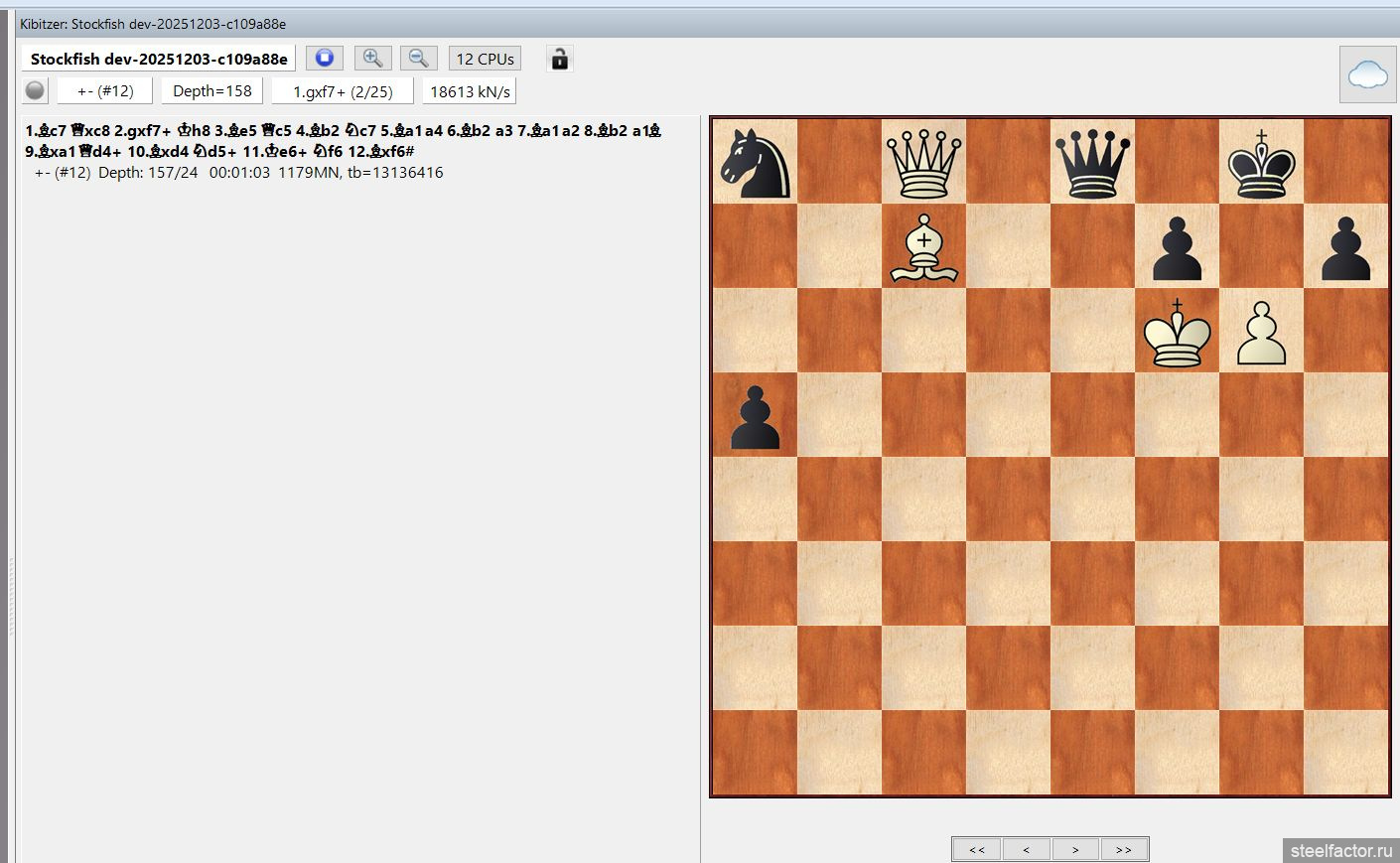
Task: Click the zoom in magnifier icon
Action: click(x=372, y=59)
